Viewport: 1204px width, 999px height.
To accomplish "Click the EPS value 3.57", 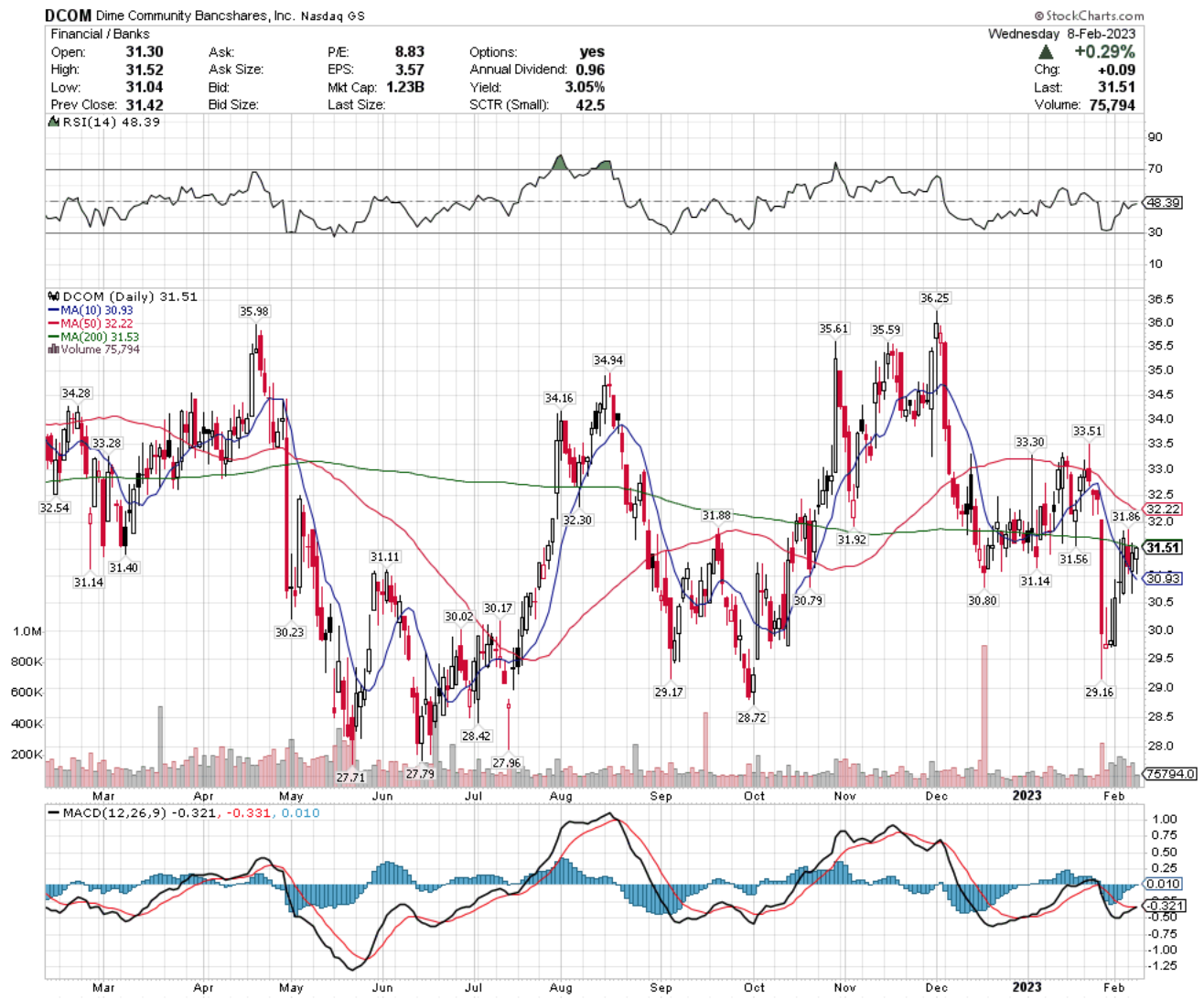I will [409, 70].
